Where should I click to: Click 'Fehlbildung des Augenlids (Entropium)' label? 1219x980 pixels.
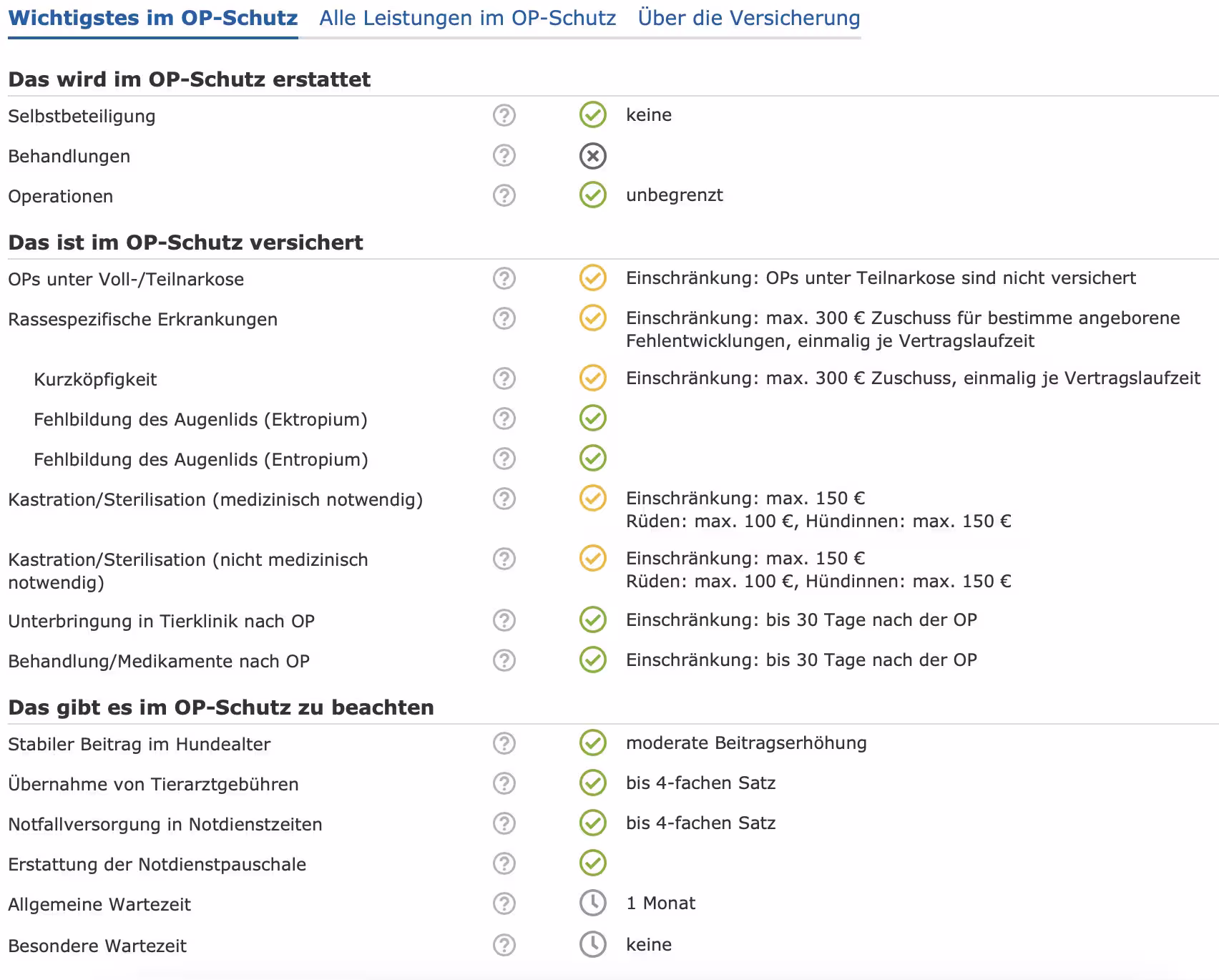pos(201,460)
